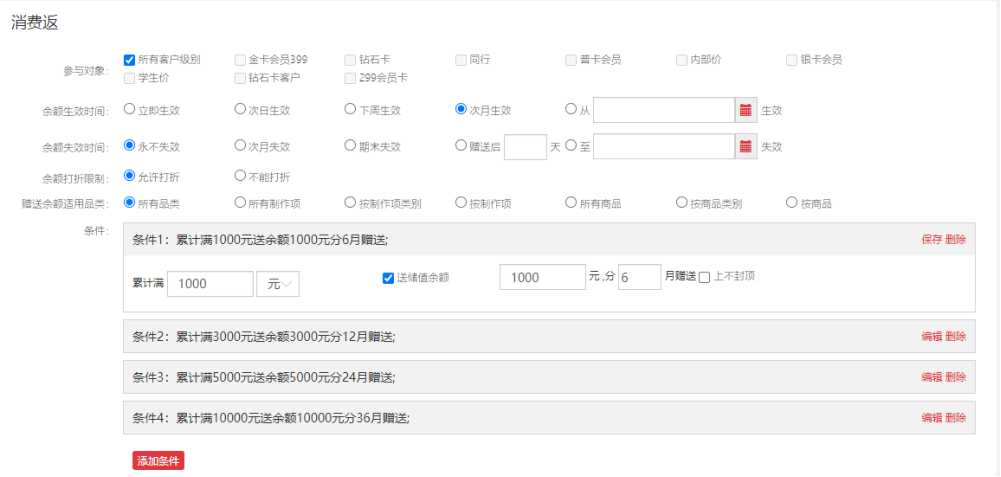
Task: Select 所有品类 radio option
Action: (130, 202)
